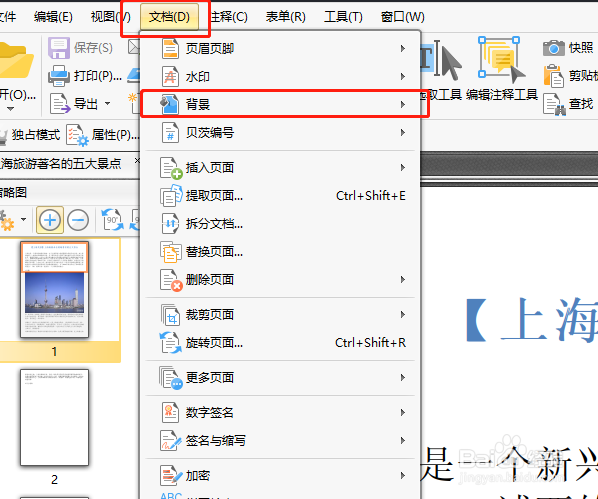
Task: Expand the 签名与缩写 submenu arrow
Action: click(x=403, y=440)
